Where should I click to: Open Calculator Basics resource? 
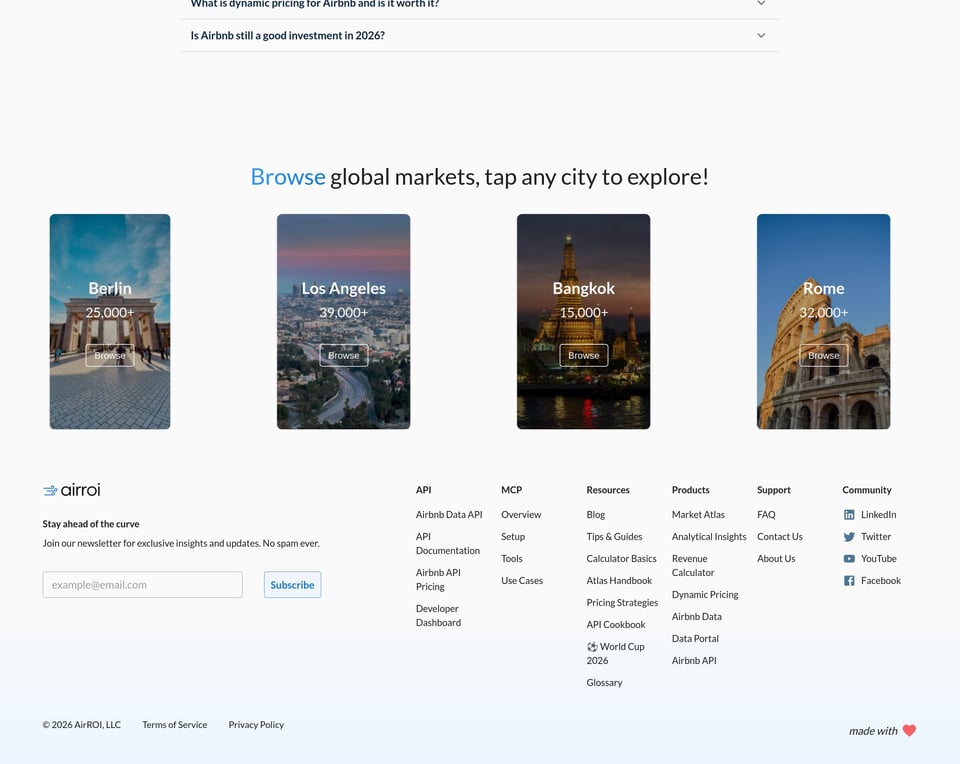(x=621, y=559)
